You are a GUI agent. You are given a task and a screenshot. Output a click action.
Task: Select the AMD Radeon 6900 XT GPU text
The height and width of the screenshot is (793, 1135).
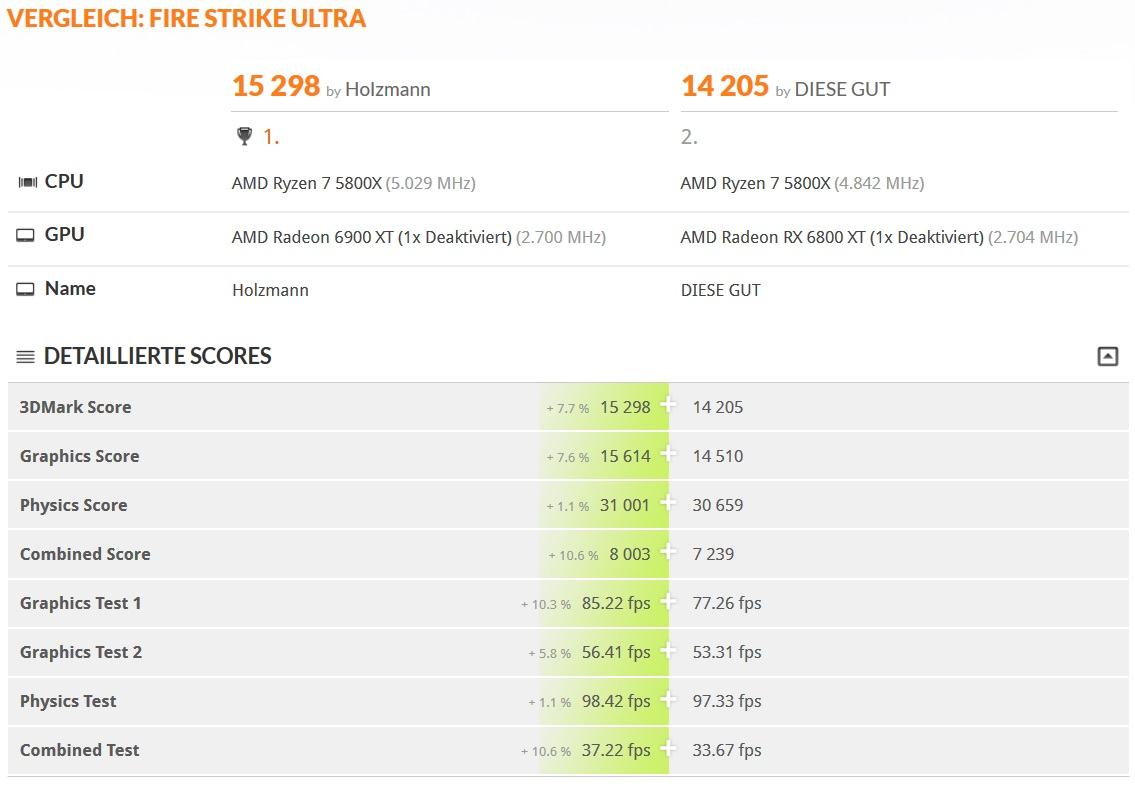pos(419,237)
